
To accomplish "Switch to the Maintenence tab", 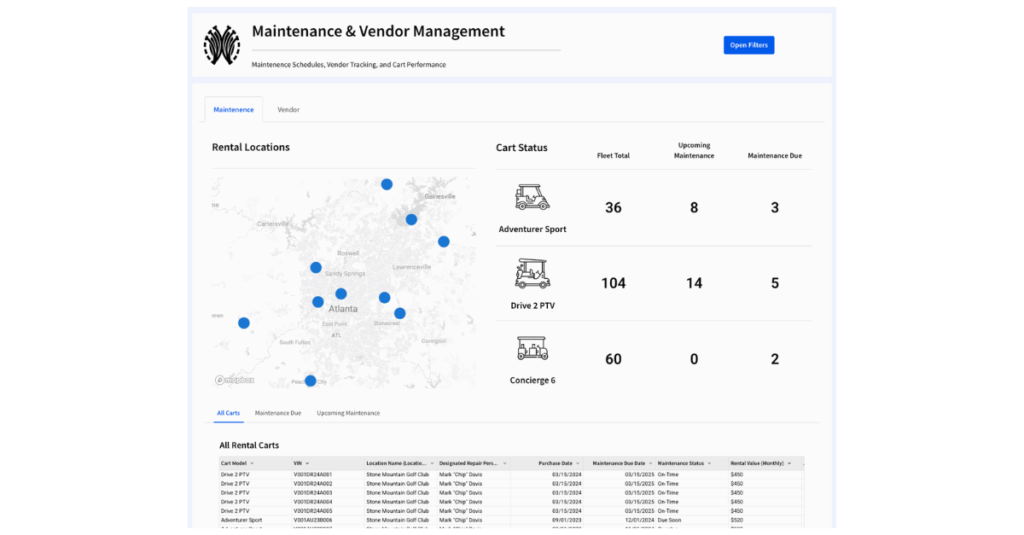I will [233, 110].
